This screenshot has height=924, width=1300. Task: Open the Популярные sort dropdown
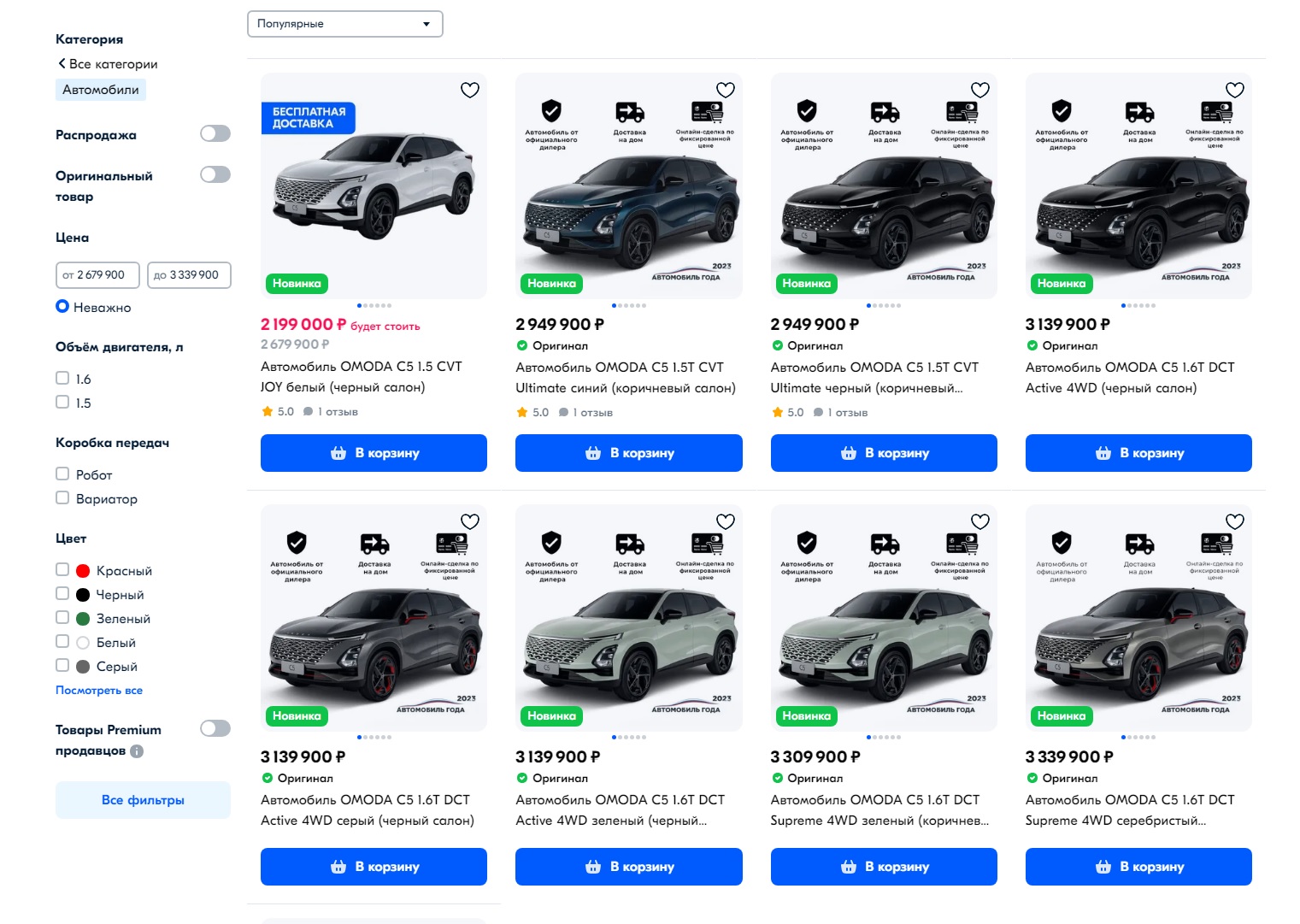point(345,24)
